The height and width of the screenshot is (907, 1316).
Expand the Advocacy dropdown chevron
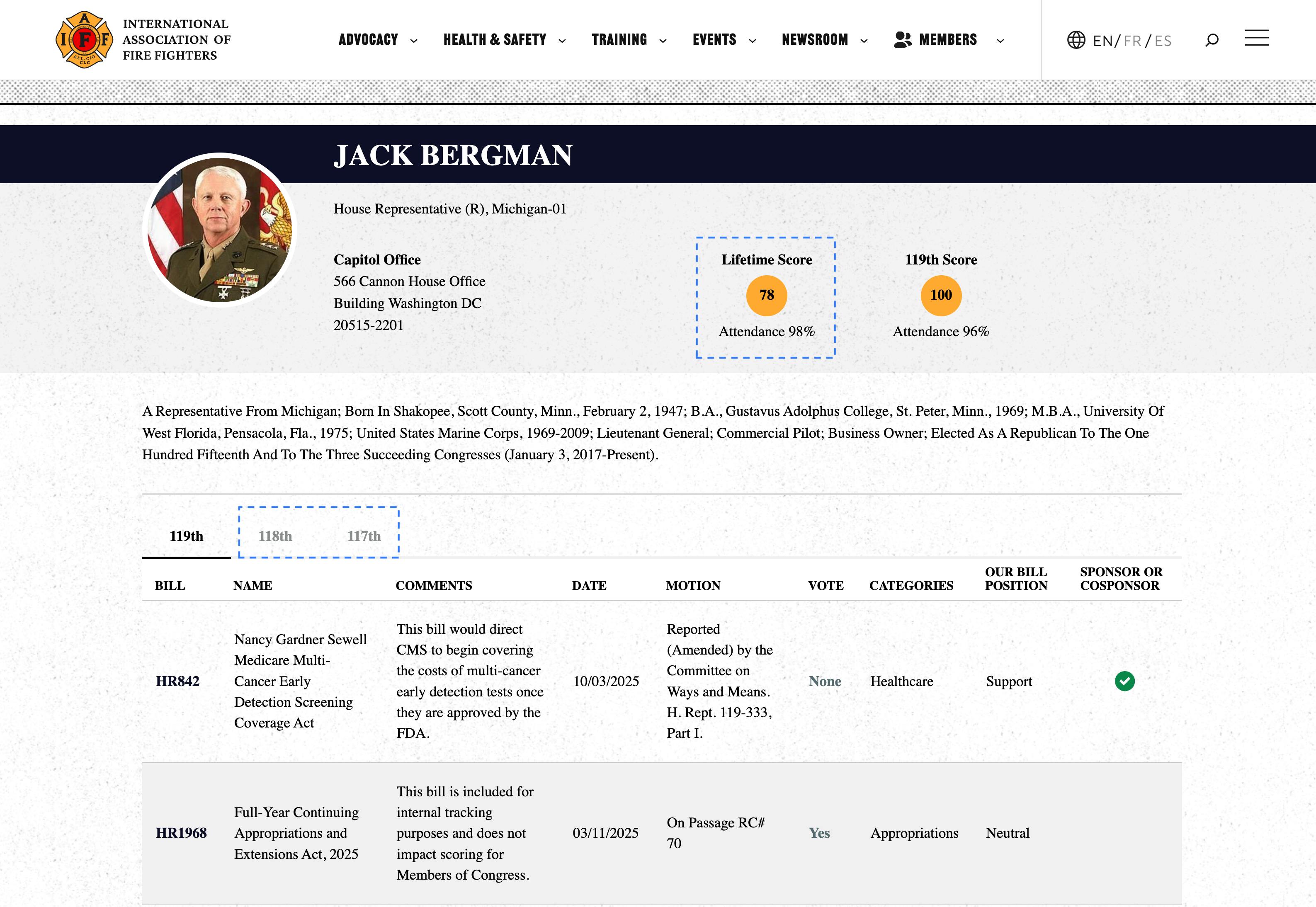click(x=414, y=40)
